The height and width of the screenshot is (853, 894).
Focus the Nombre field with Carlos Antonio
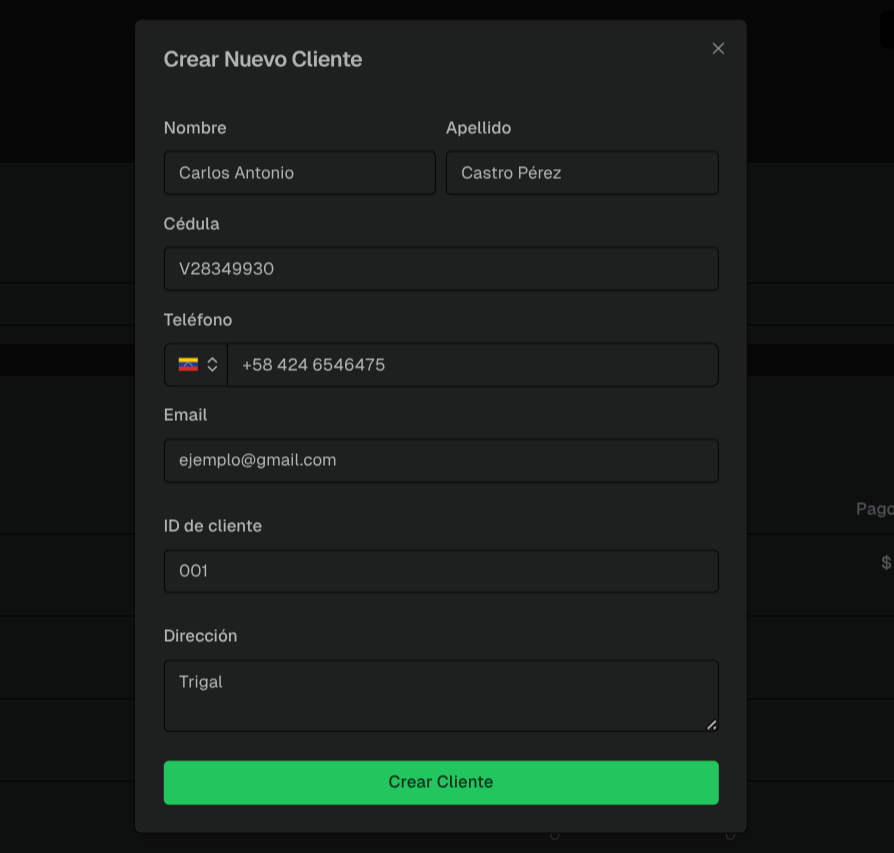point(299,173)
